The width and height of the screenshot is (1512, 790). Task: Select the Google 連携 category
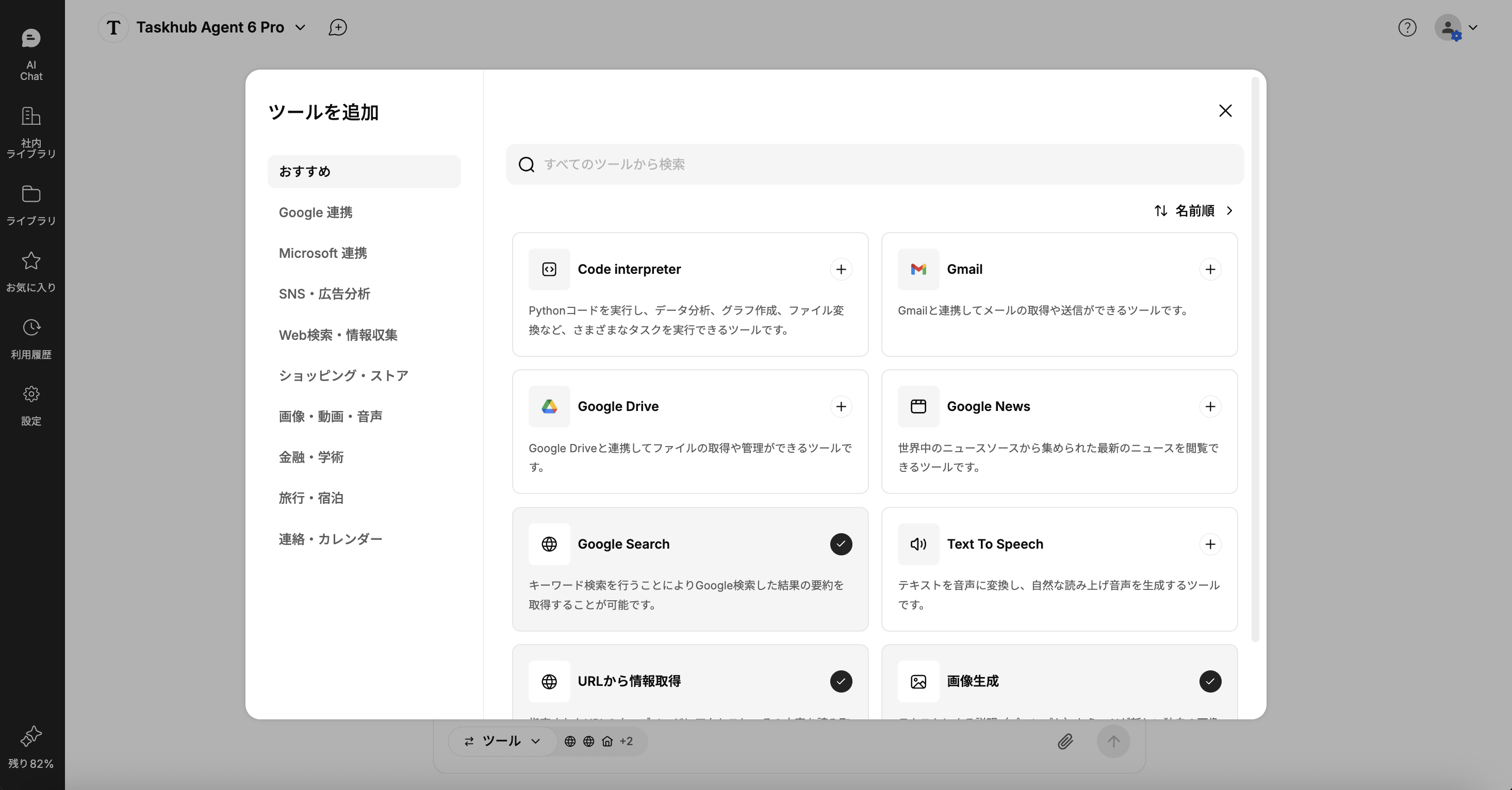click(316, 212)
